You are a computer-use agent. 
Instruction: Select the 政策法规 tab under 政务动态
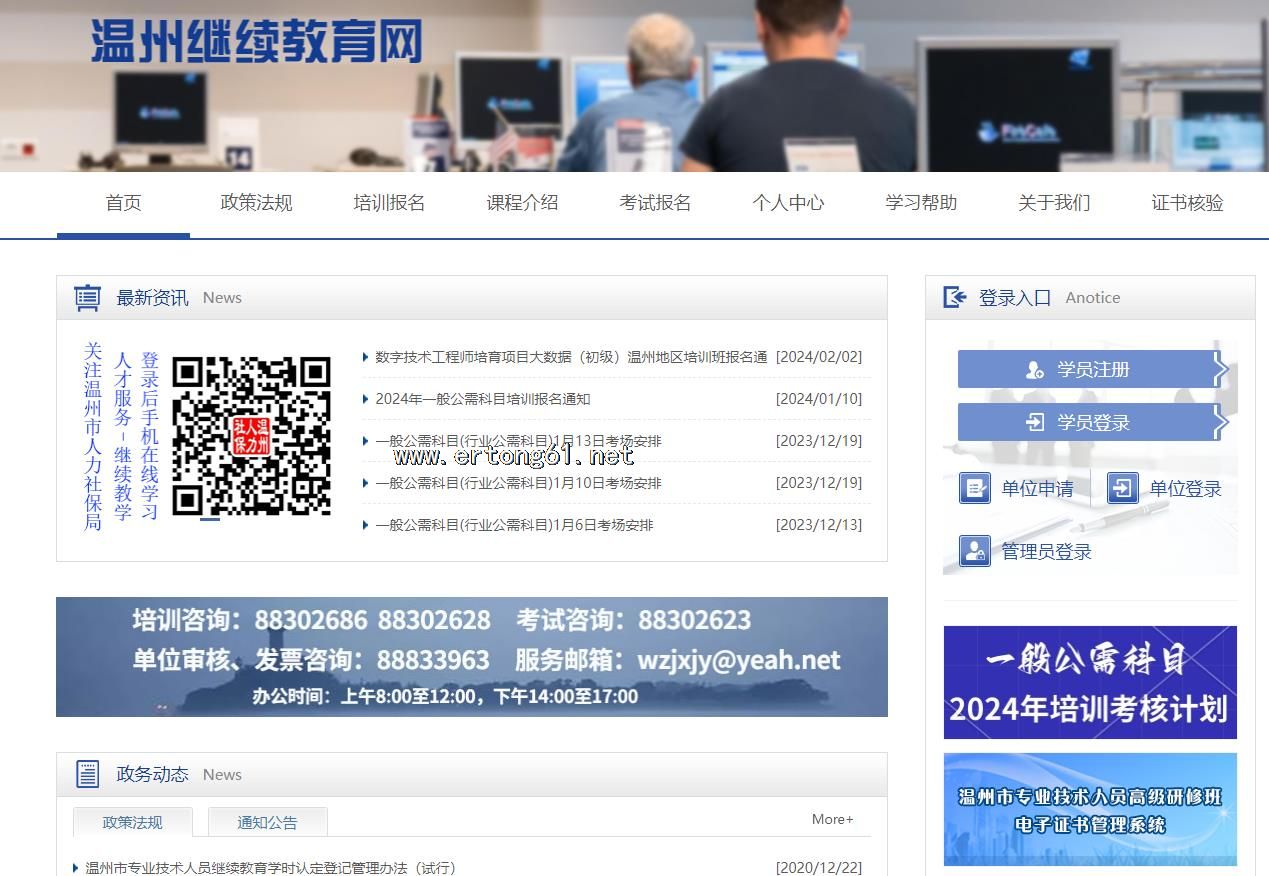tap(132, 822)
